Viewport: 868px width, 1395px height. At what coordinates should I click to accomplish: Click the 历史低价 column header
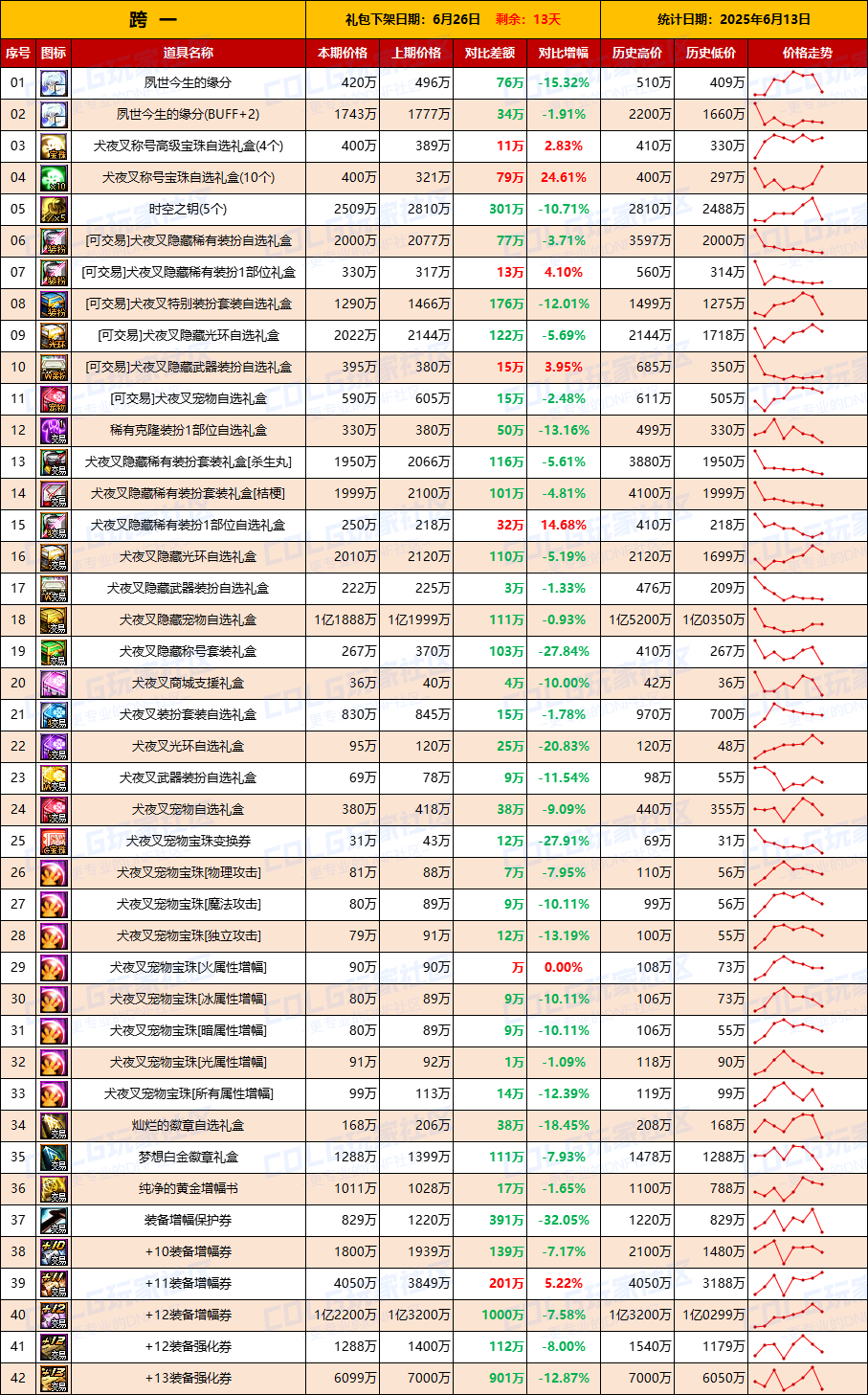tap(711, 53)
